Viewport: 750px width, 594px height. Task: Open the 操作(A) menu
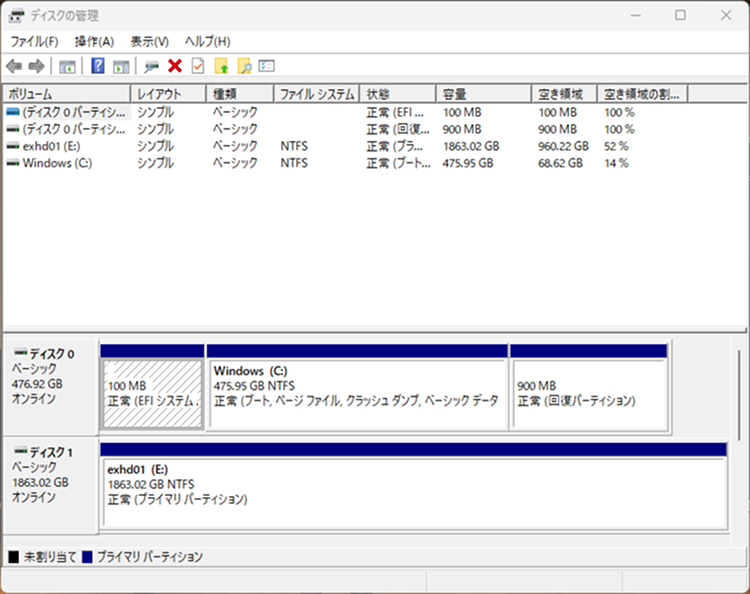point(94,41)
